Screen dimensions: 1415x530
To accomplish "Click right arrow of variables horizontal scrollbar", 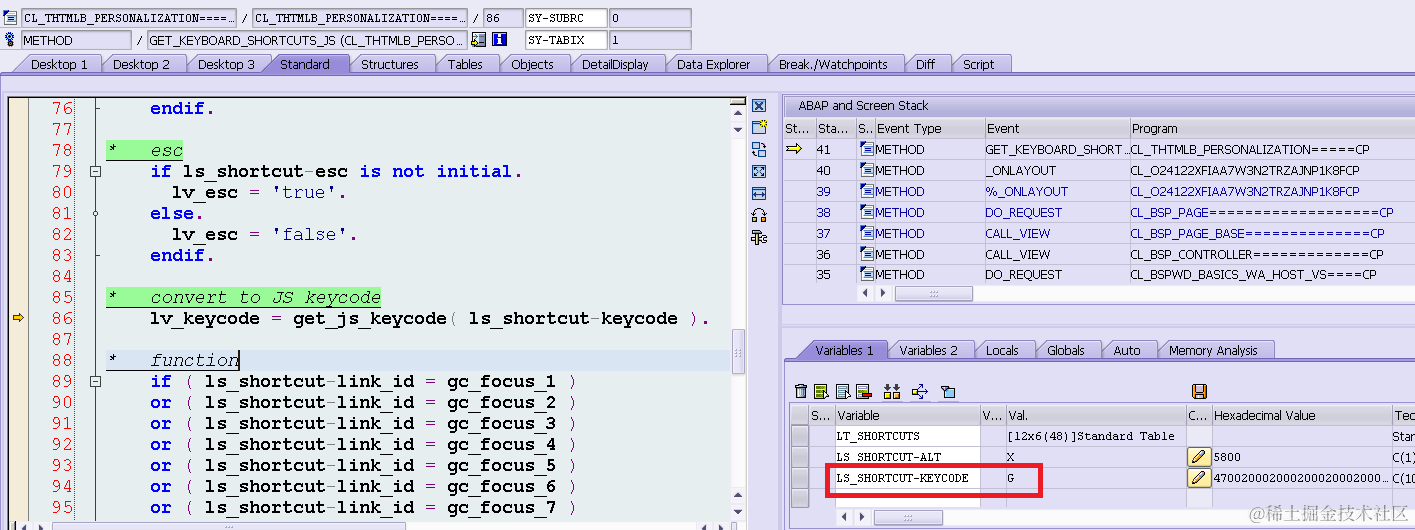I will pos(860,517).
